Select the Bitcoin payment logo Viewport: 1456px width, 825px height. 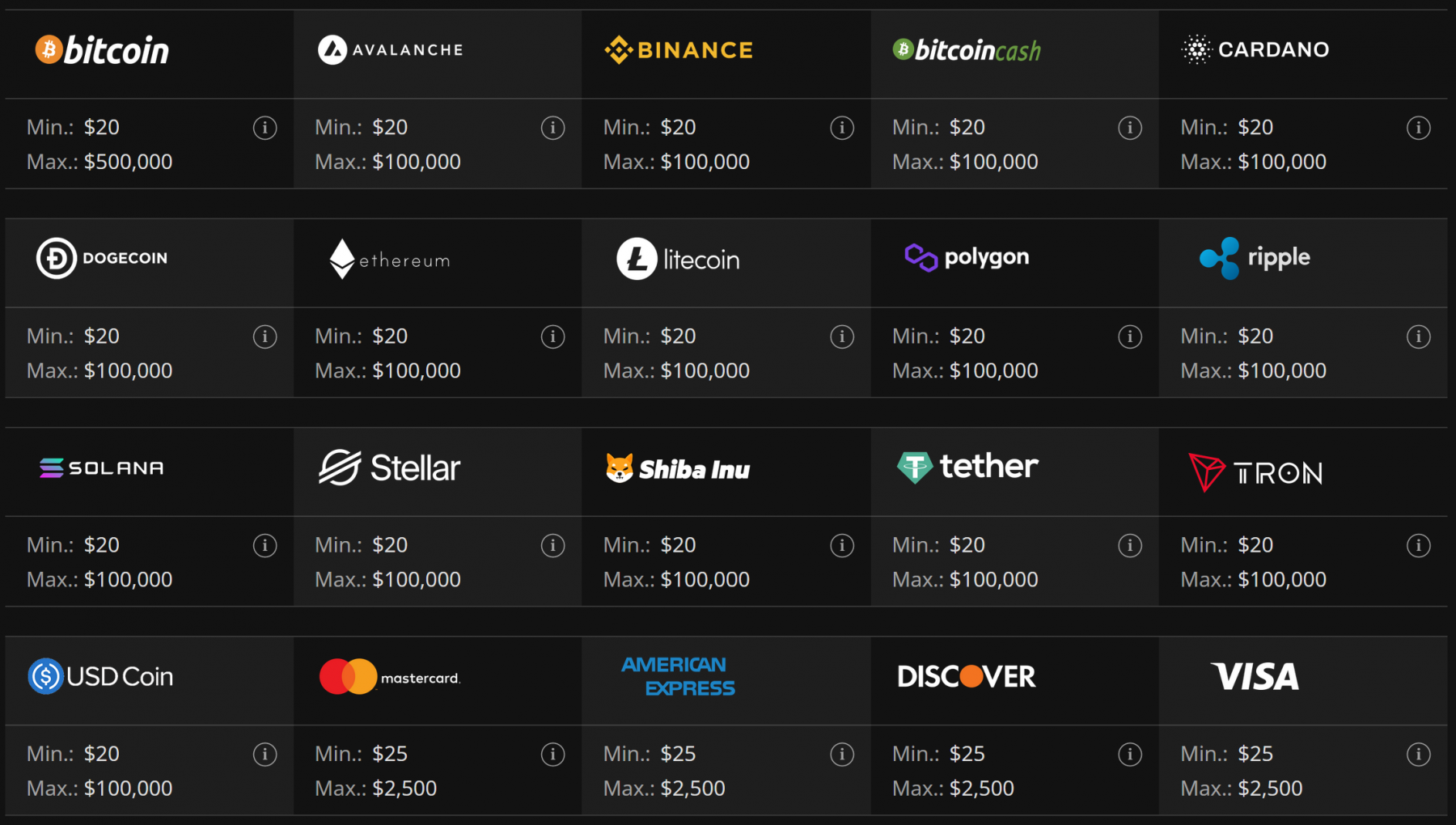pyautogui.click(x=103, y=50)
